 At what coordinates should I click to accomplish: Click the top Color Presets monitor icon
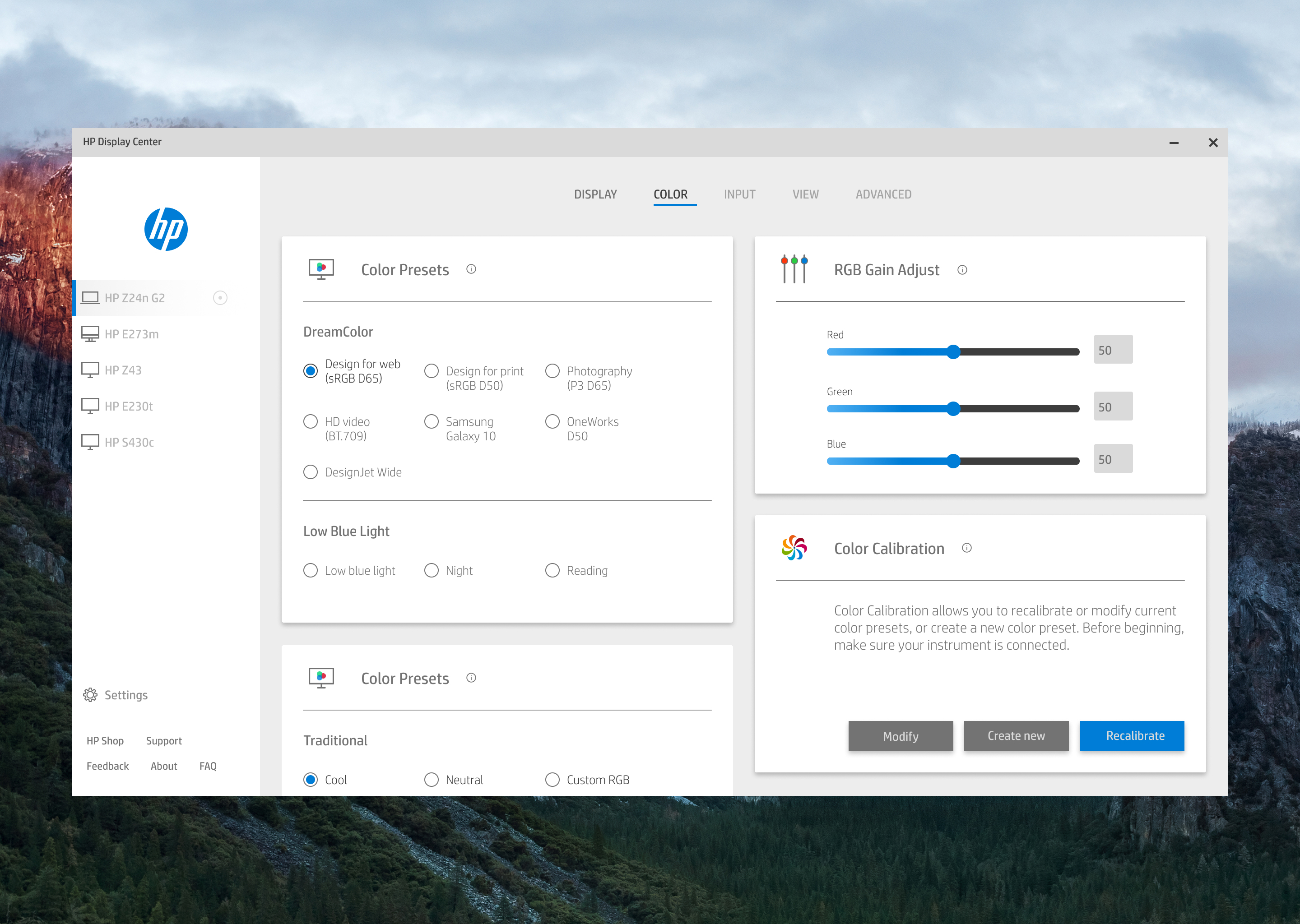pyautogui.click(x=321, y=269)
